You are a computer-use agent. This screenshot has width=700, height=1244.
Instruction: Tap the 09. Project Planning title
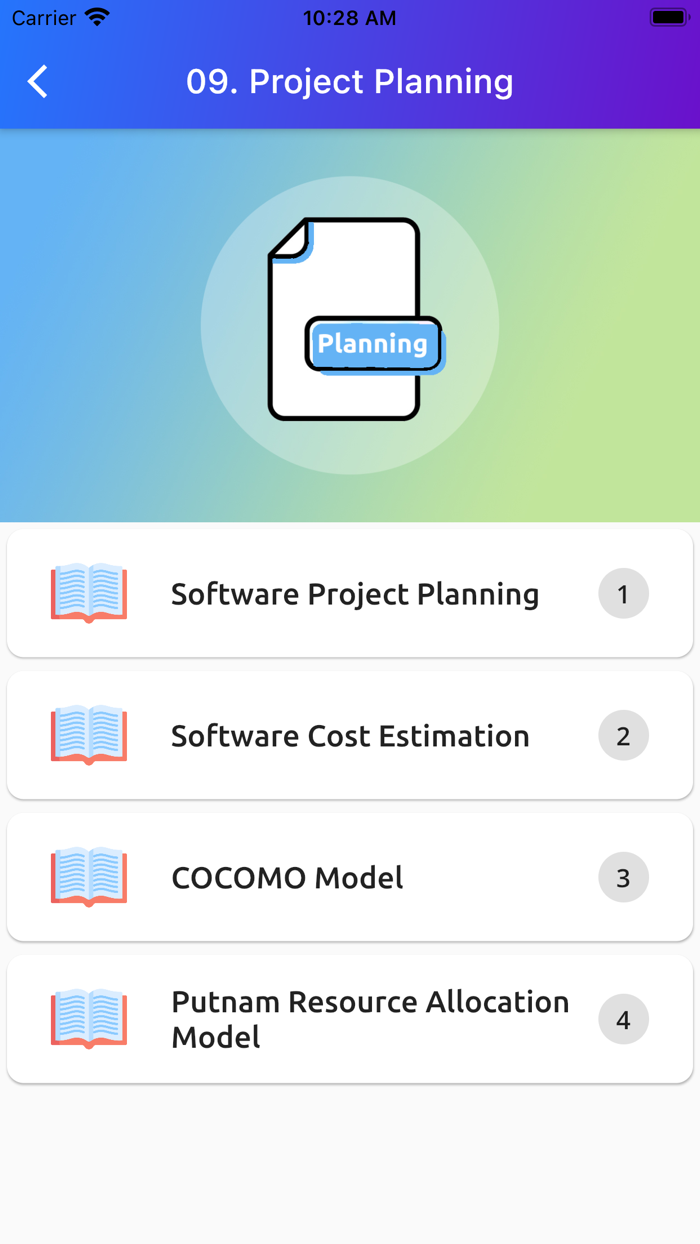(350, 81)
